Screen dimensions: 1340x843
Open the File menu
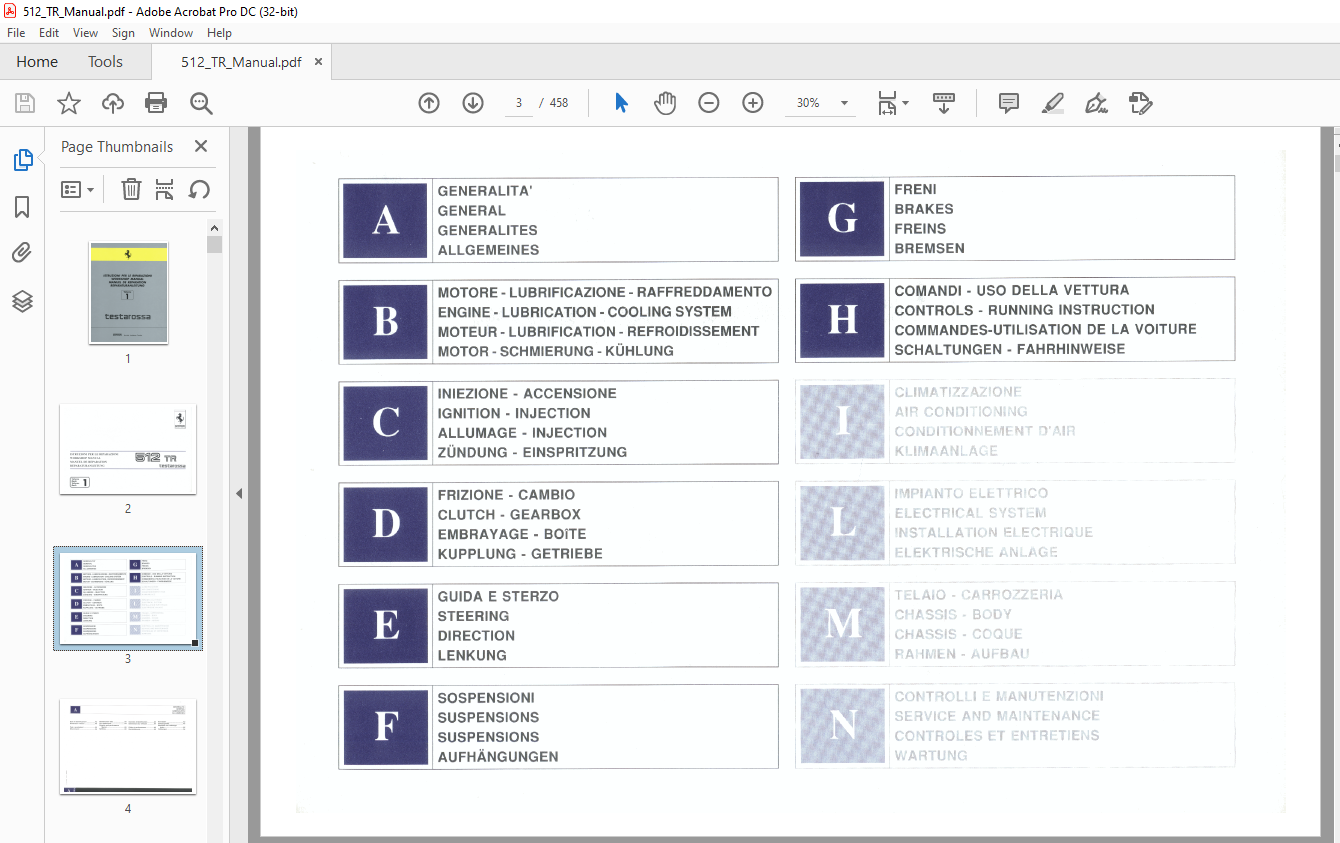pos(16,33)
